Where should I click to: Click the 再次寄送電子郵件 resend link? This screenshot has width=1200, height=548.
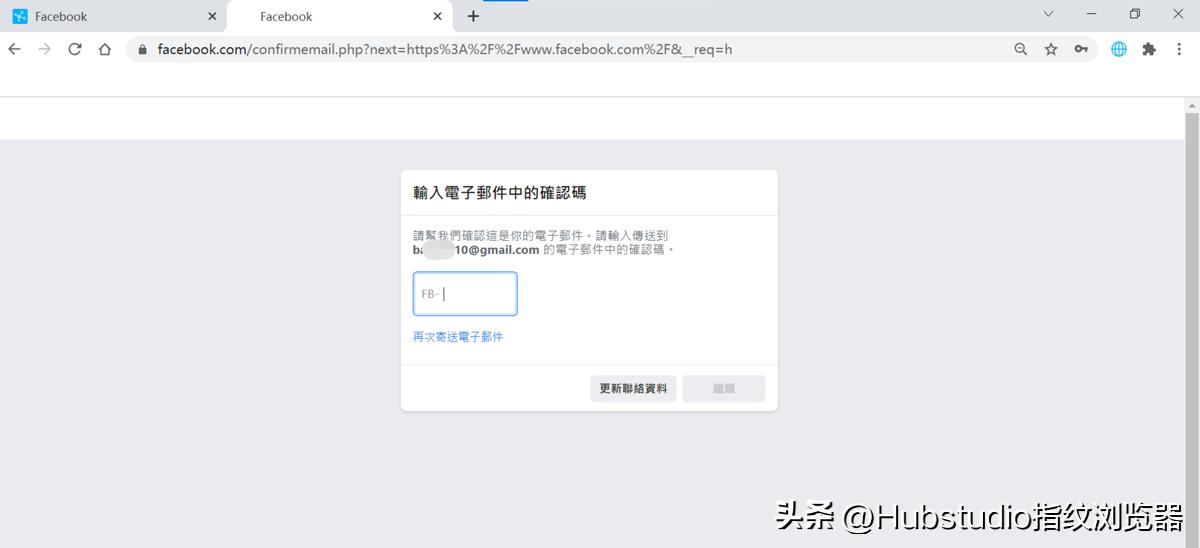458,337
